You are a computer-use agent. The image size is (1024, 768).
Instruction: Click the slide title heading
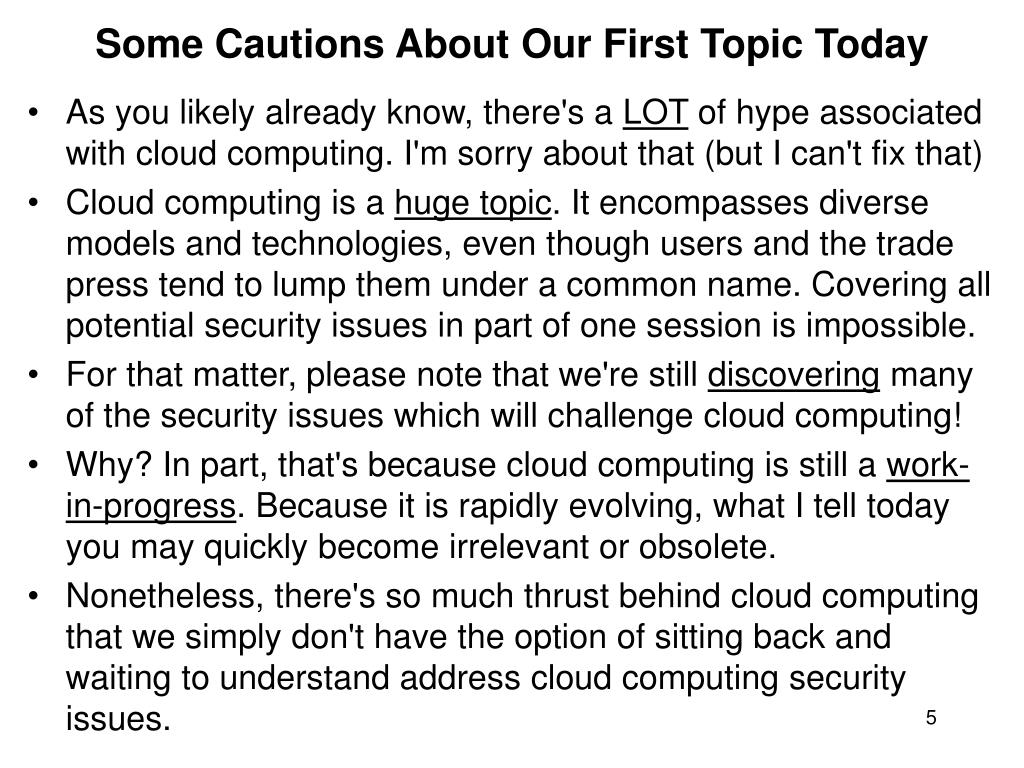click(511, 44)
